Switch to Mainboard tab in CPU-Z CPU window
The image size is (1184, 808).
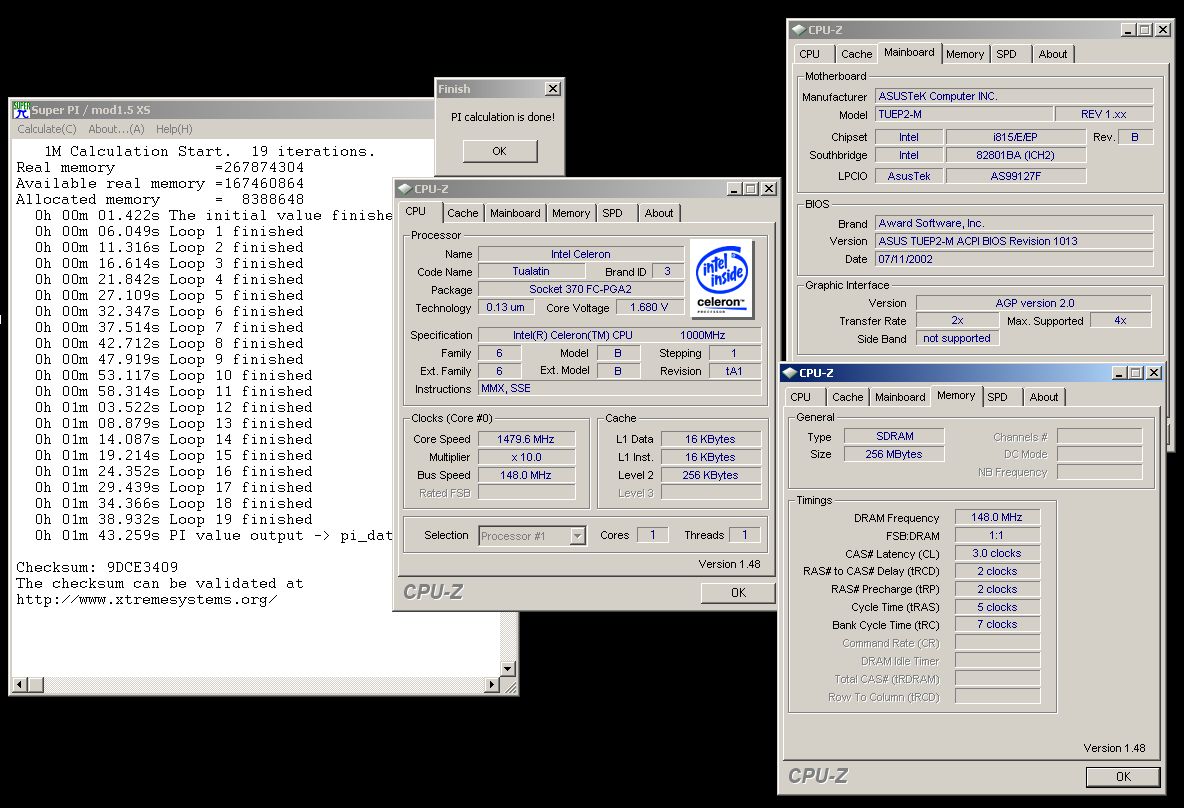[515, 214]
